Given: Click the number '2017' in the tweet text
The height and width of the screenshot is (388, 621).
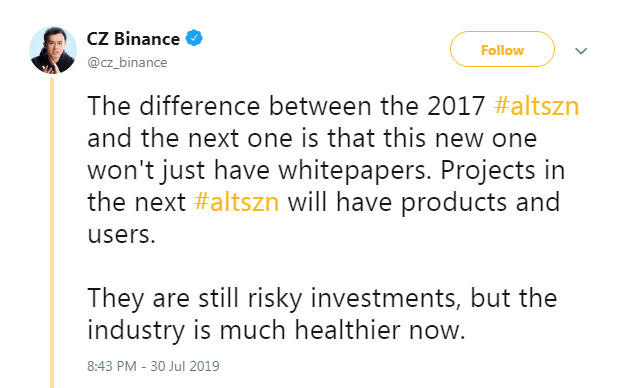Looking at the screenshot, I should coord(456,106).
